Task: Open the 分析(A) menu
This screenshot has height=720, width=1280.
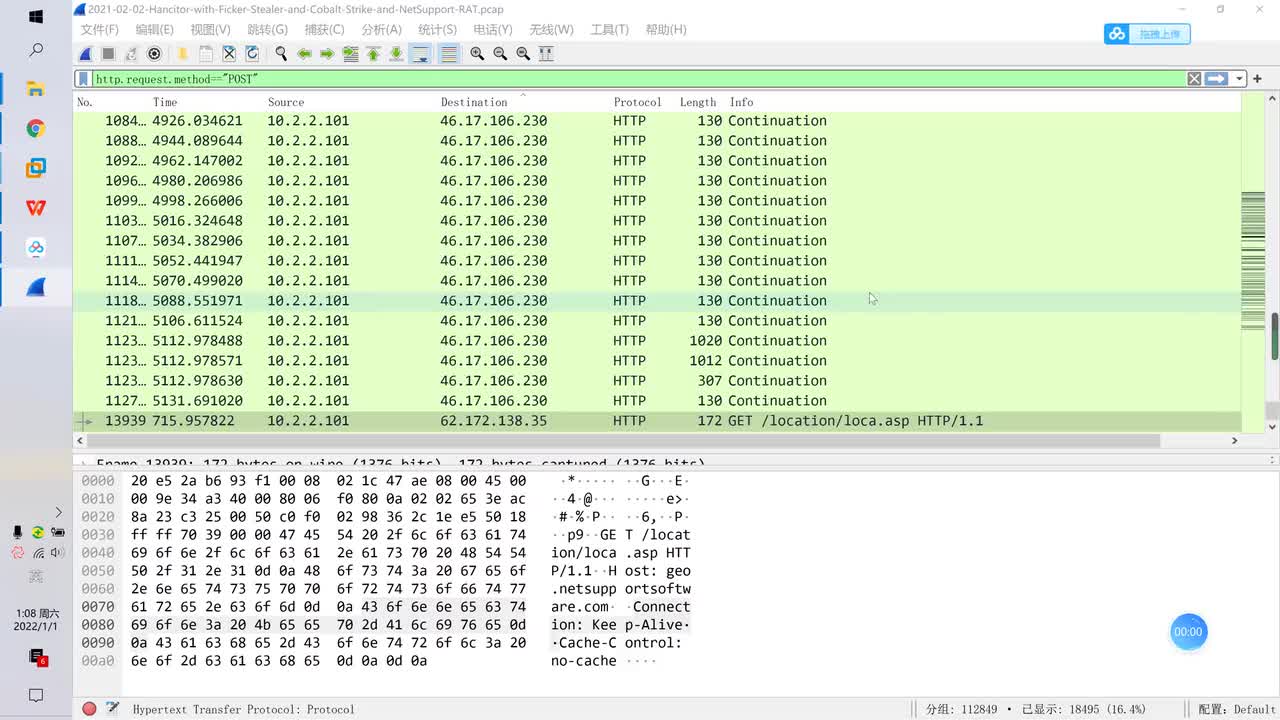Action: [381, 30]
